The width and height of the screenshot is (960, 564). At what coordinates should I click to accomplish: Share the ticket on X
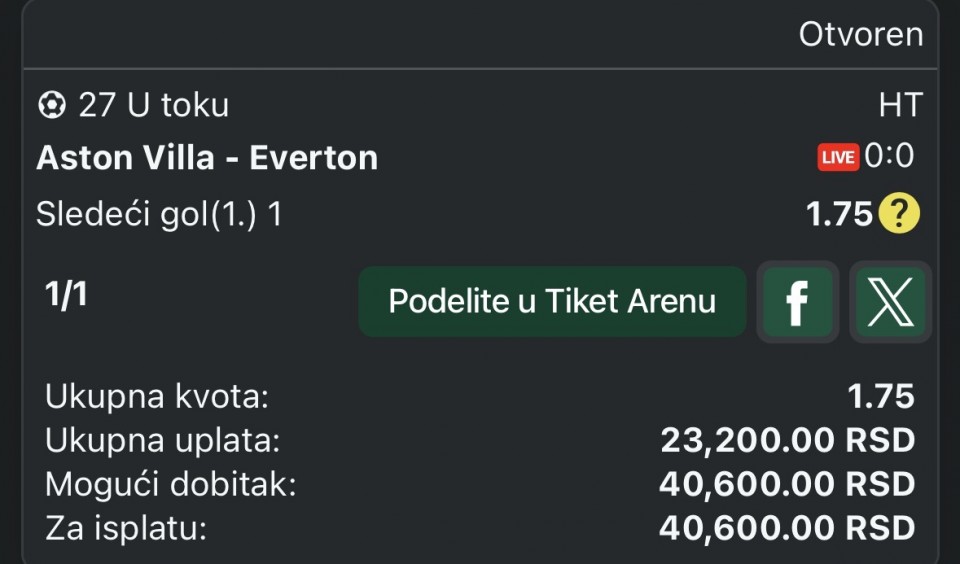pos(889,301)
